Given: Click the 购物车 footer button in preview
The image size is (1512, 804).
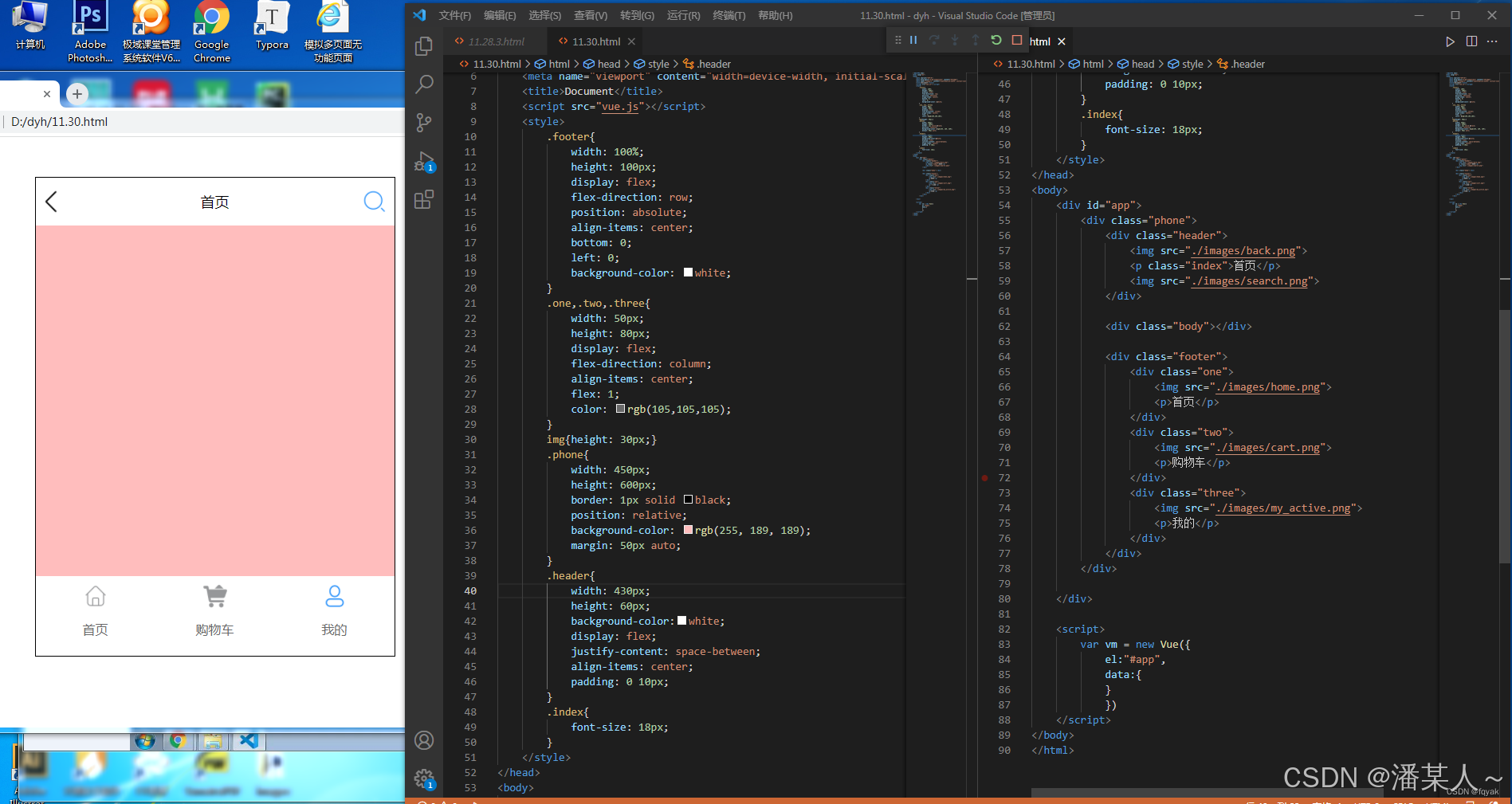Looking at the screenshot, I should click(214, 611).
